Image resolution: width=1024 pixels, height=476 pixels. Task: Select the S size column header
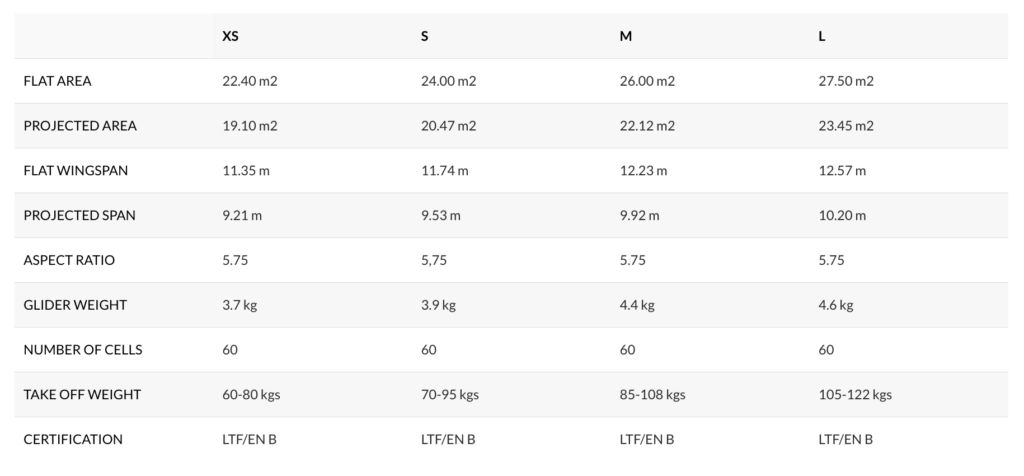[x=424, y=37]
